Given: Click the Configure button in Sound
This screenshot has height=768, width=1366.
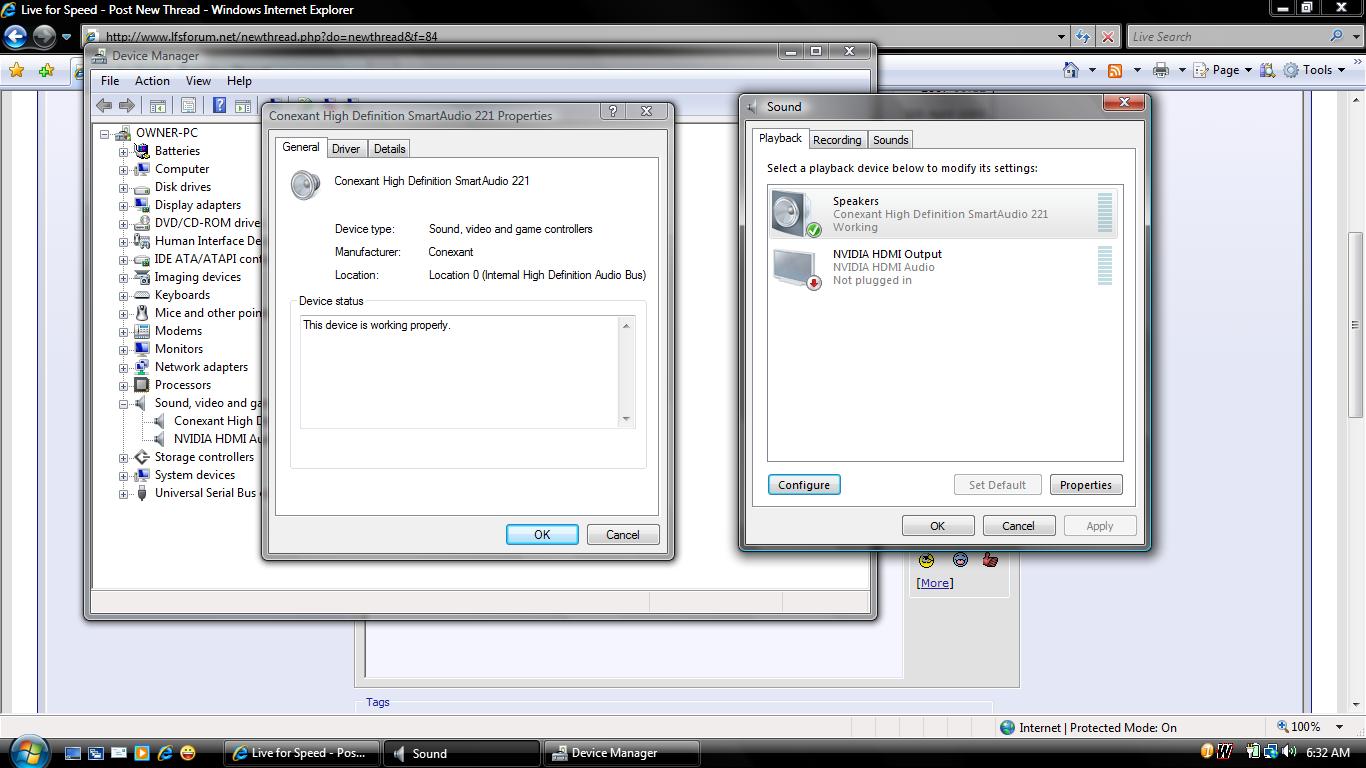Looking at the screenshot, I should tap(804, 485).
